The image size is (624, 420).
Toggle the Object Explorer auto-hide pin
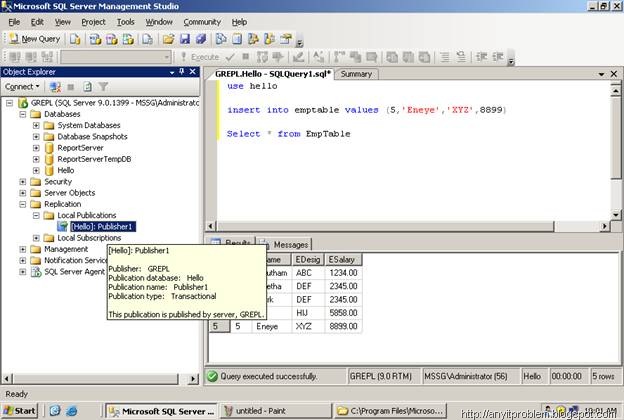182,72
